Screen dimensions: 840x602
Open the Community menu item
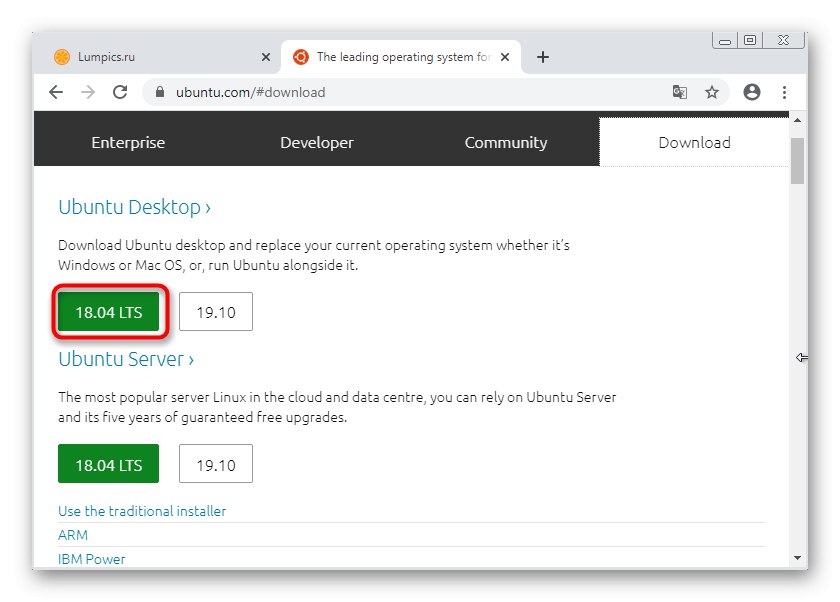(506, 142)
